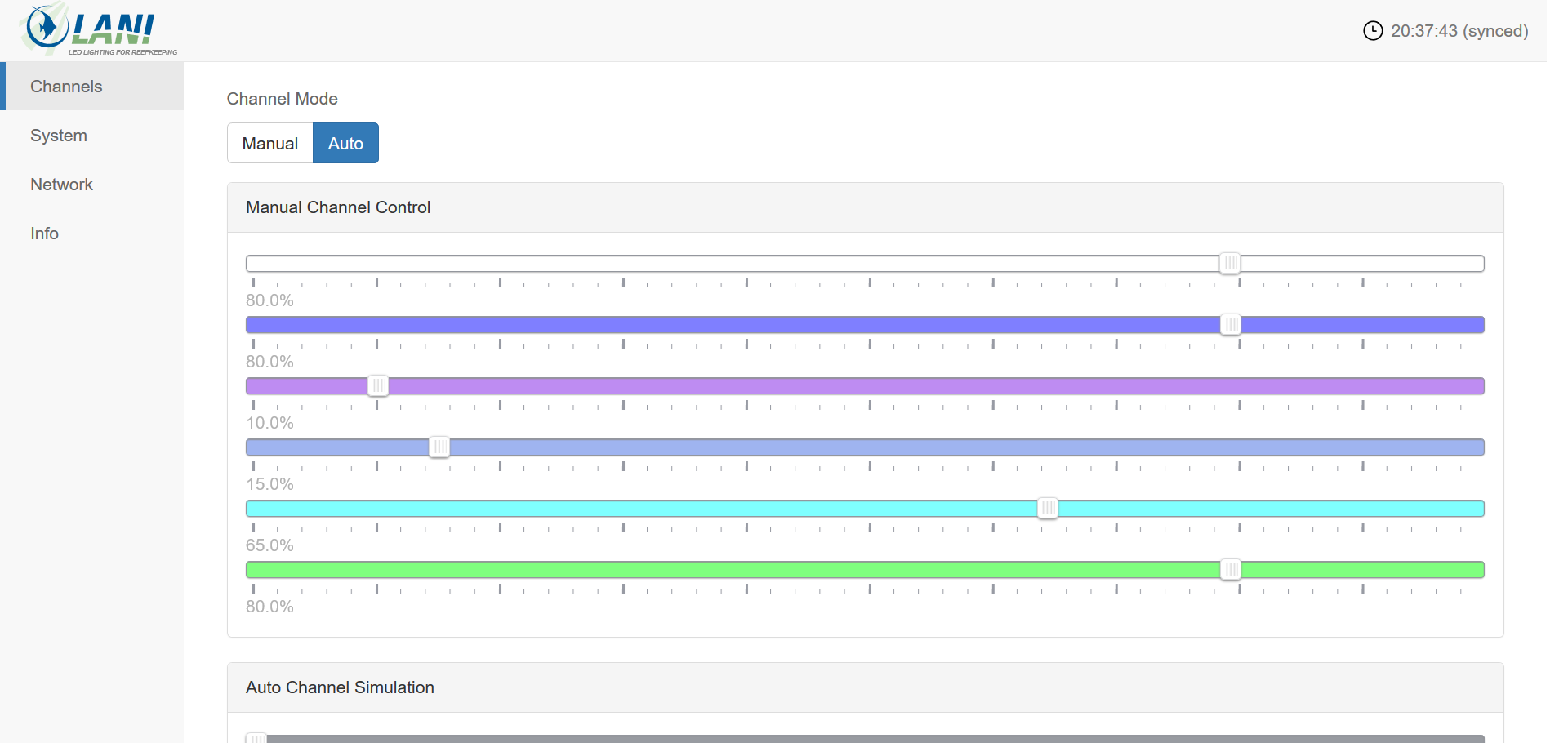The image size is (1568, 743).
Task: Click the light blue slider handle at 15%
Action: pyautogui.click(x=439, y=447)
